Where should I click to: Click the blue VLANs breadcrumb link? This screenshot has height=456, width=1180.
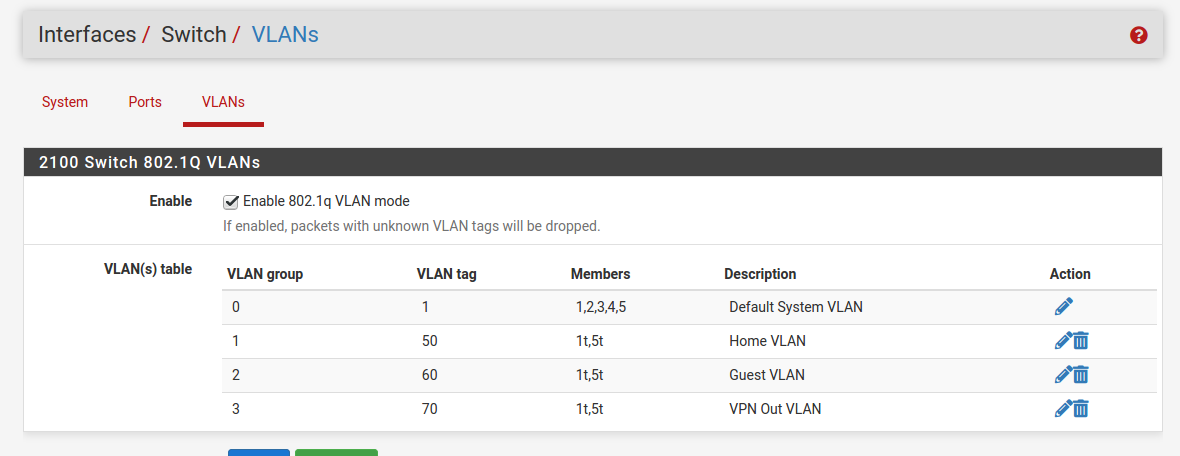tap(284, 34)
